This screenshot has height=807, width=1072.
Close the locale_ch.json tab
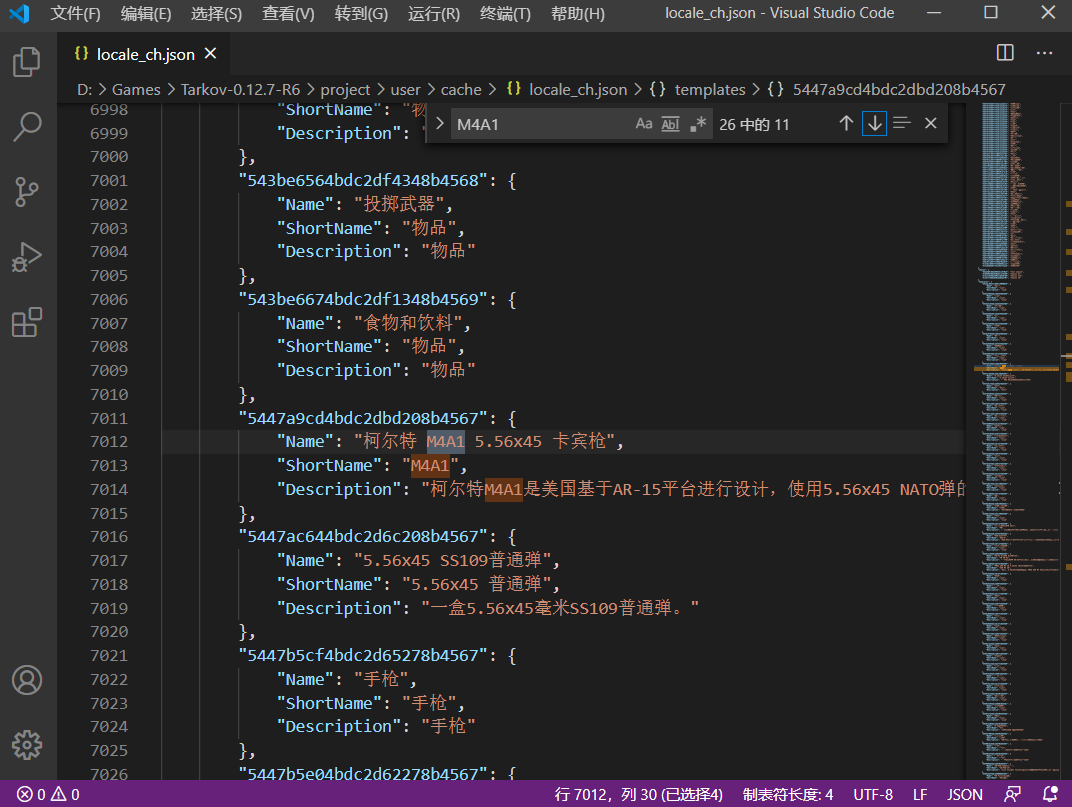pyautogui.click(x=211, y=53)
